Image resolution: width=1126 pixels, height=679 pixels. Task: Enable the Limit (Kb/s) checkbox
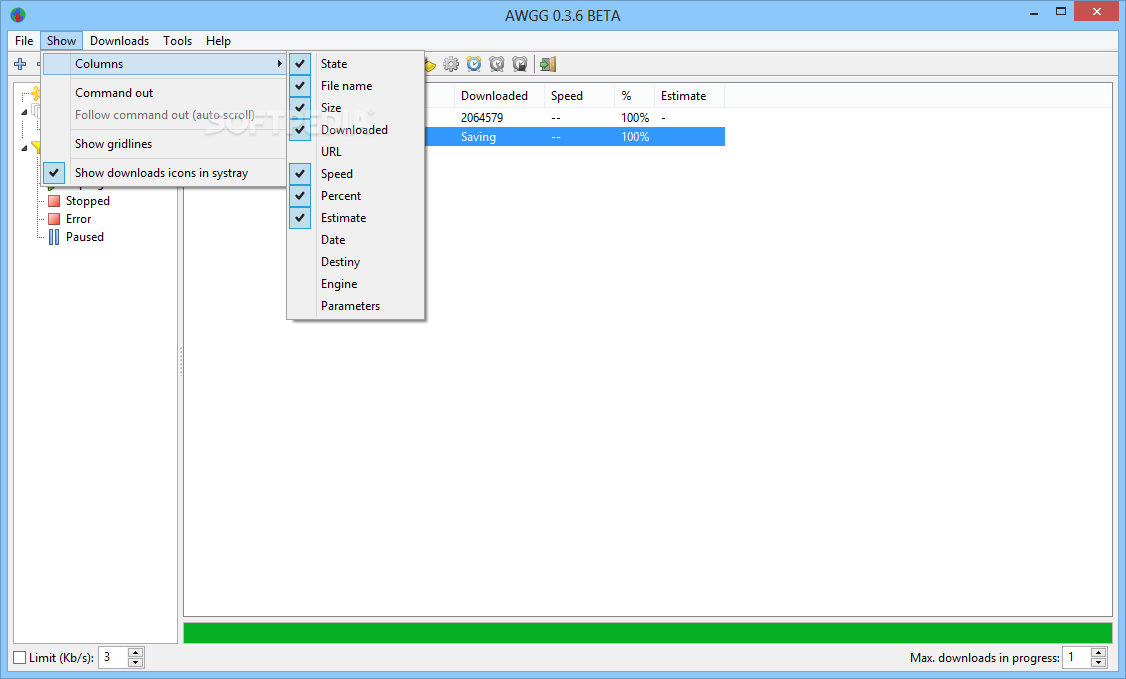click(20, 657)
